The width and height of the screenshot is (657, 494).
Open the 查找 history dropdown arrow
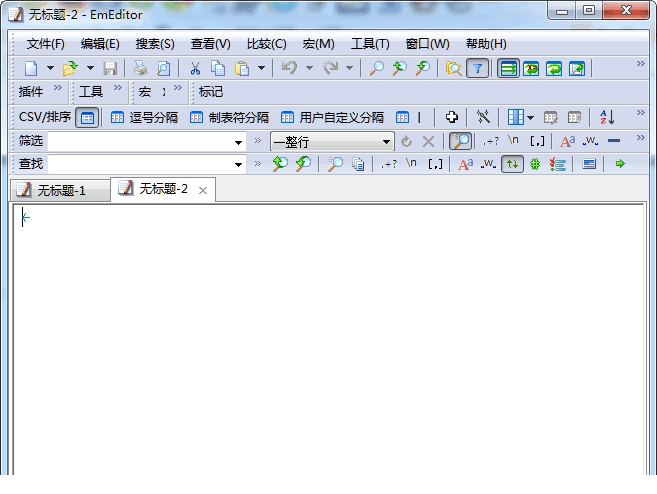(x=238, y=164)
